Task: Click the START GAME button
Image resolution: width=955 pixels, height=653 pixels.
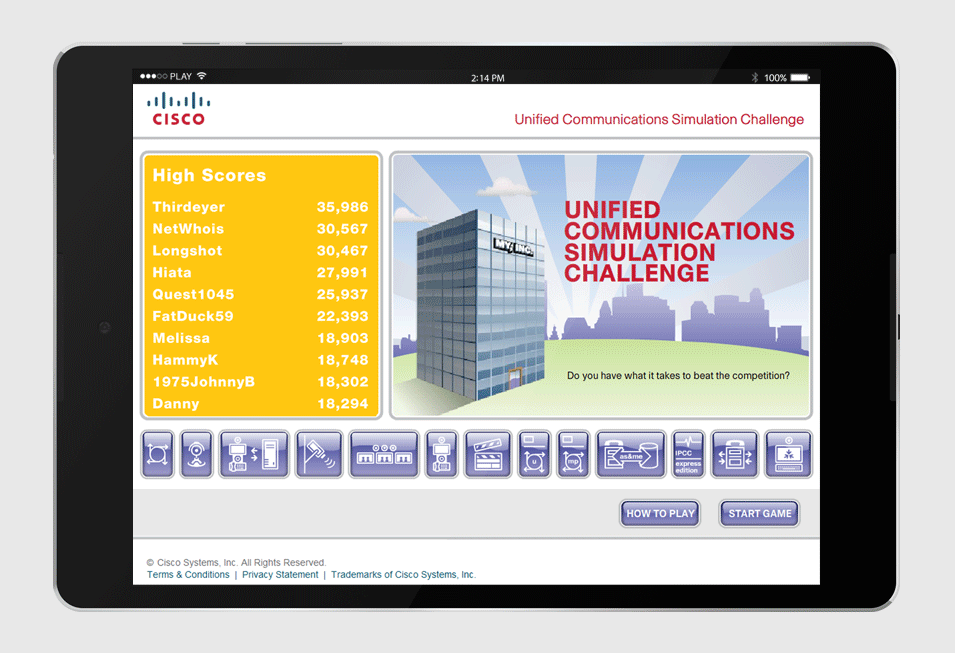Action: click(x=759, y=514)
